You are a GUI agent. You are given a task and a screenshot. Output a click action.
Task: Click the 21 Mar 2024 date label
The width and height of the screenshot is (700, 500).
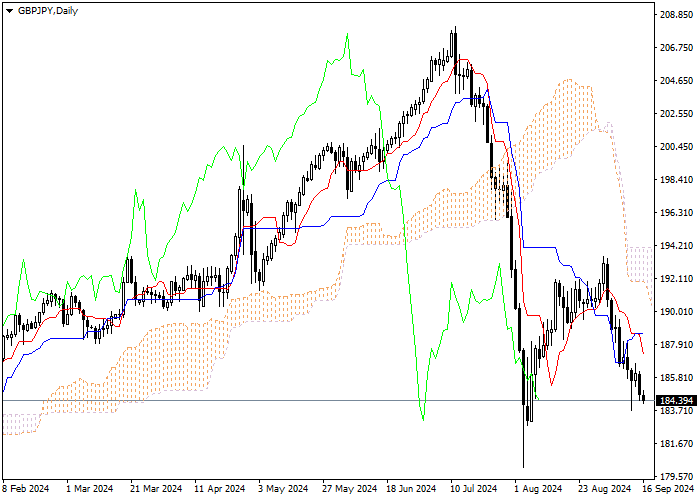click(x=156, y=489)
